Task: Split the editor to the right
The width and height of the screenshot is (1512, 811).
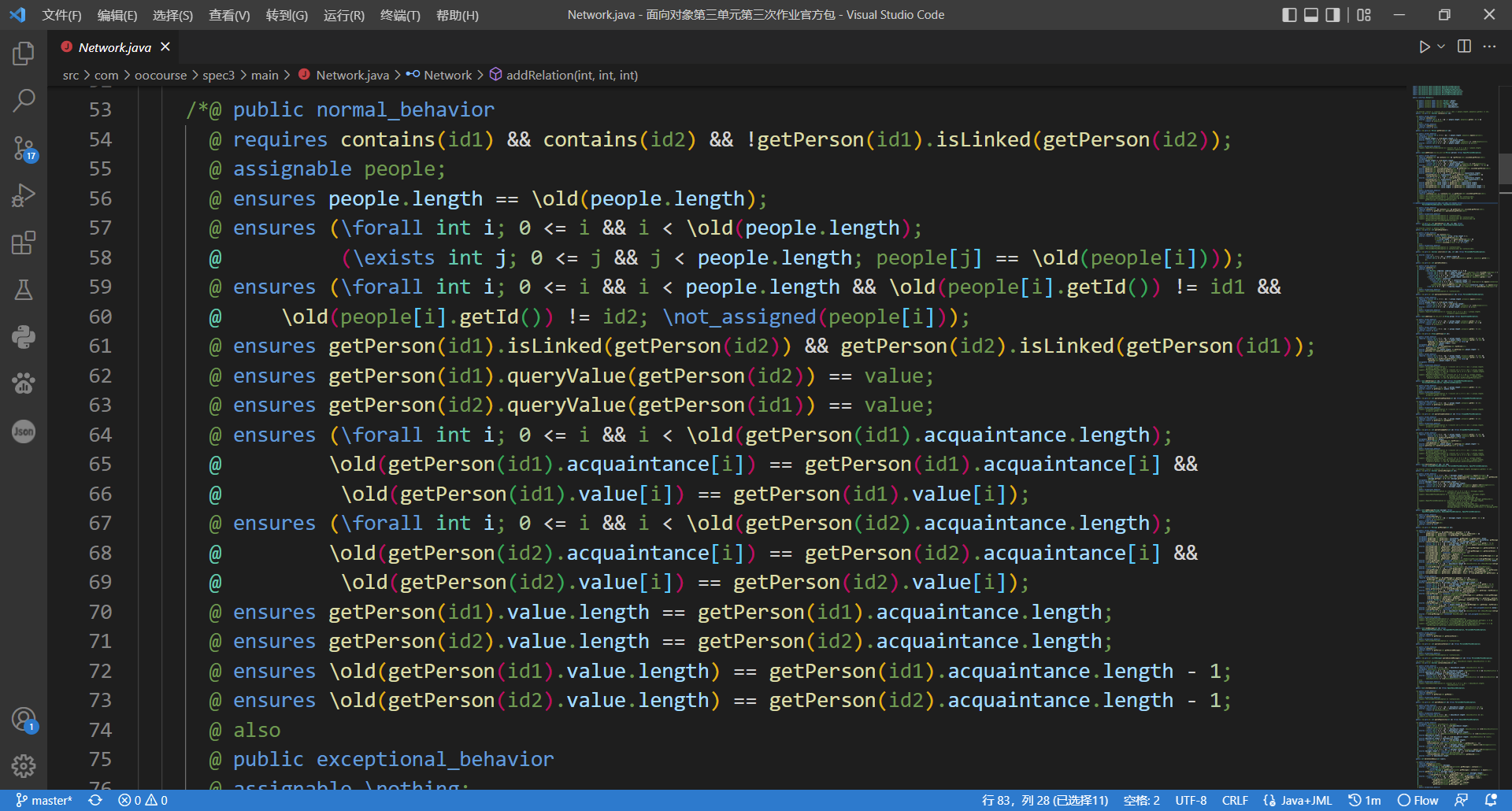Action: click(x=1464, y=46)
